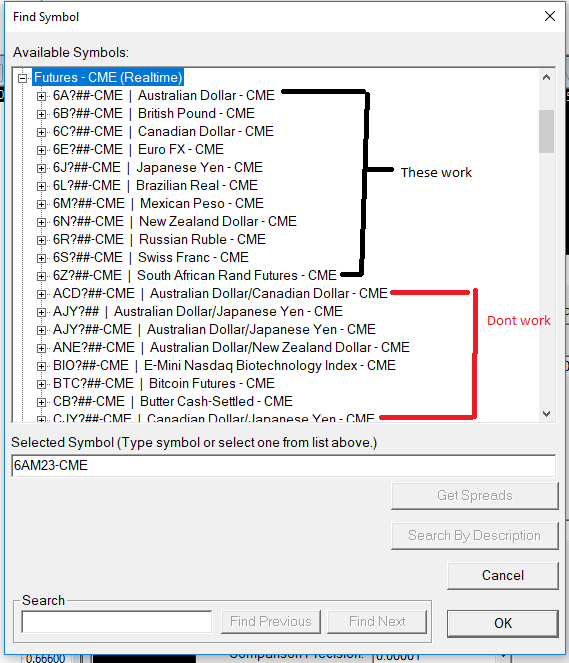The height and width of the screenshot is (663, 569).
Task: Click the symbol list scroll up arrow
Action: [x=546, y=77]
